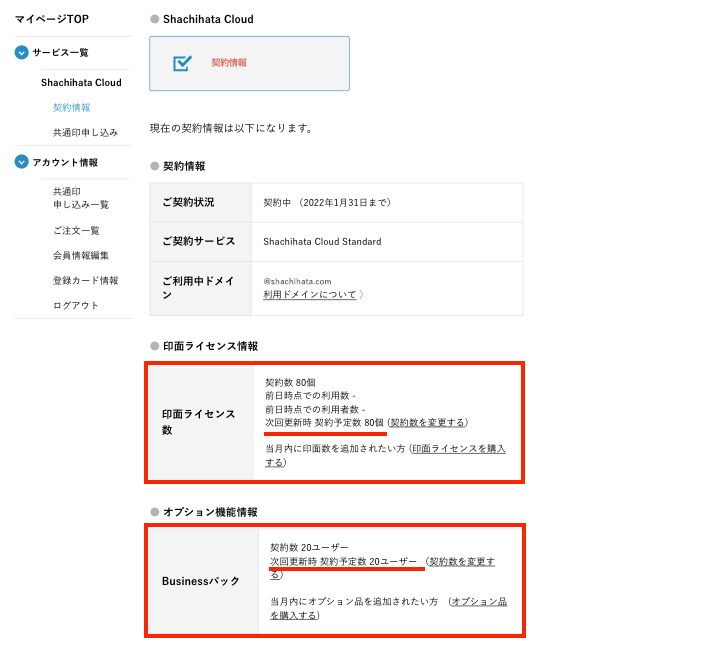Click 契約数を変更する for 印面ライセンス
Image resolution: width=701 pixels, height=656 pixels.
pos(427,423)
